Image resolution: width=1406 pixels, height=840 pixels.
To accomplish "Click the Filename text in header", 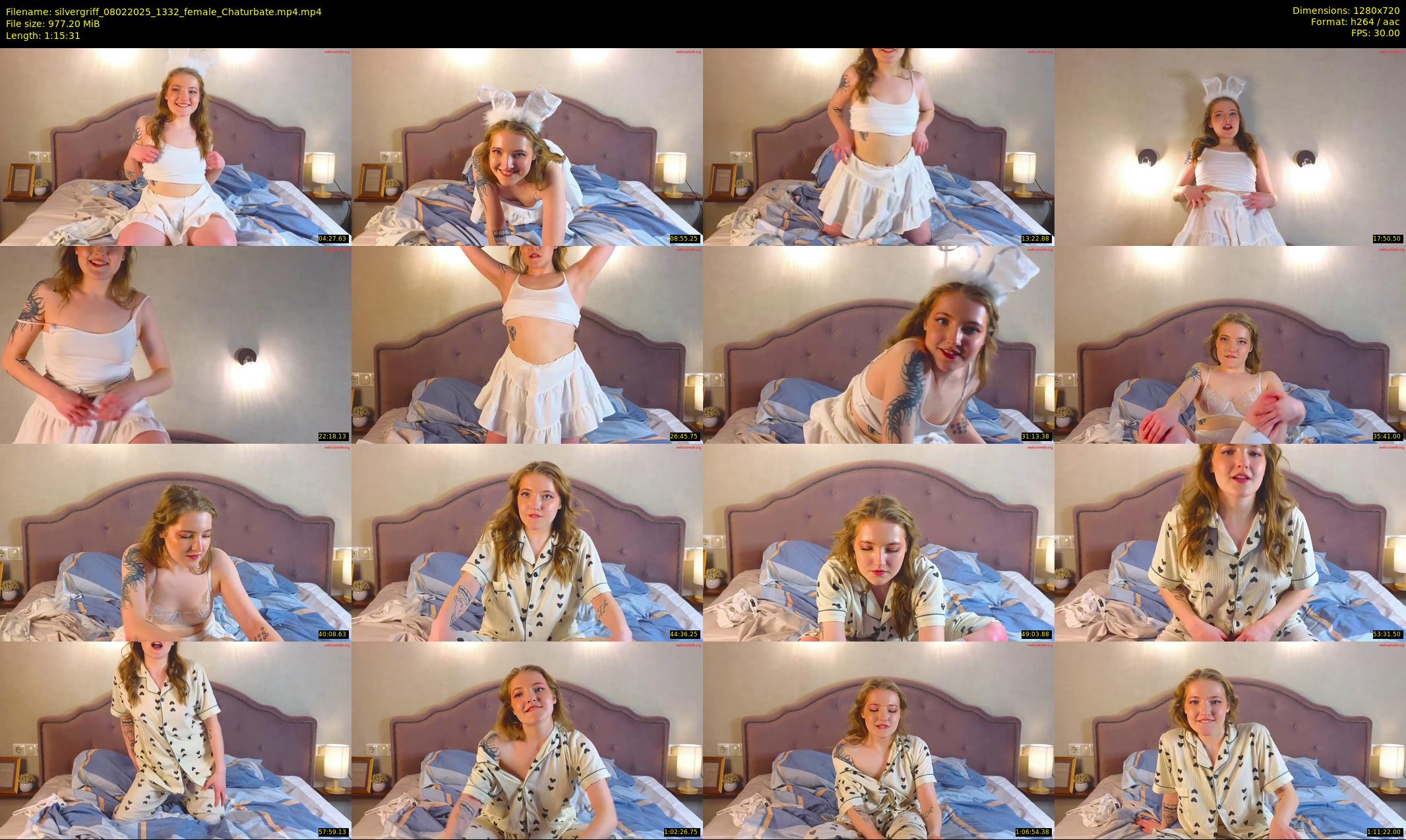I will point(164,11).
